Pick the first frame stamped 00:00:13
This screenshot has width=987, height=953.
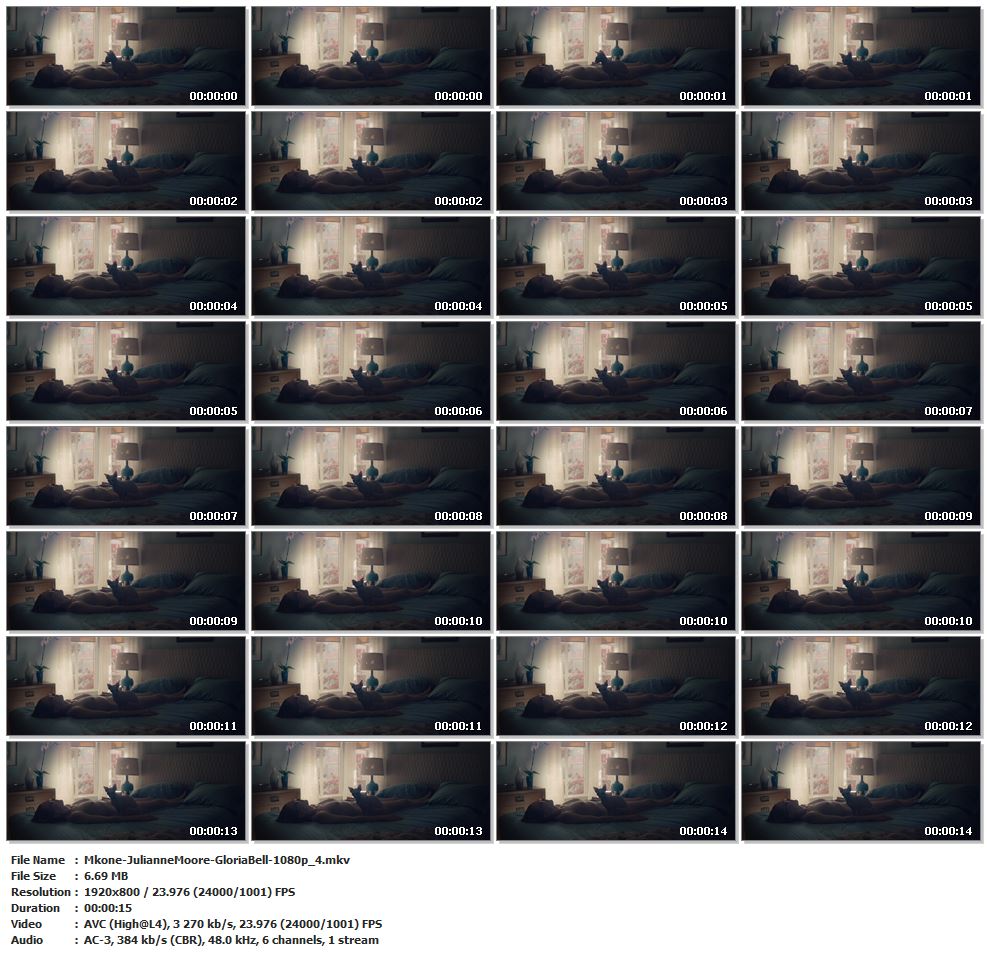point(126,792)
